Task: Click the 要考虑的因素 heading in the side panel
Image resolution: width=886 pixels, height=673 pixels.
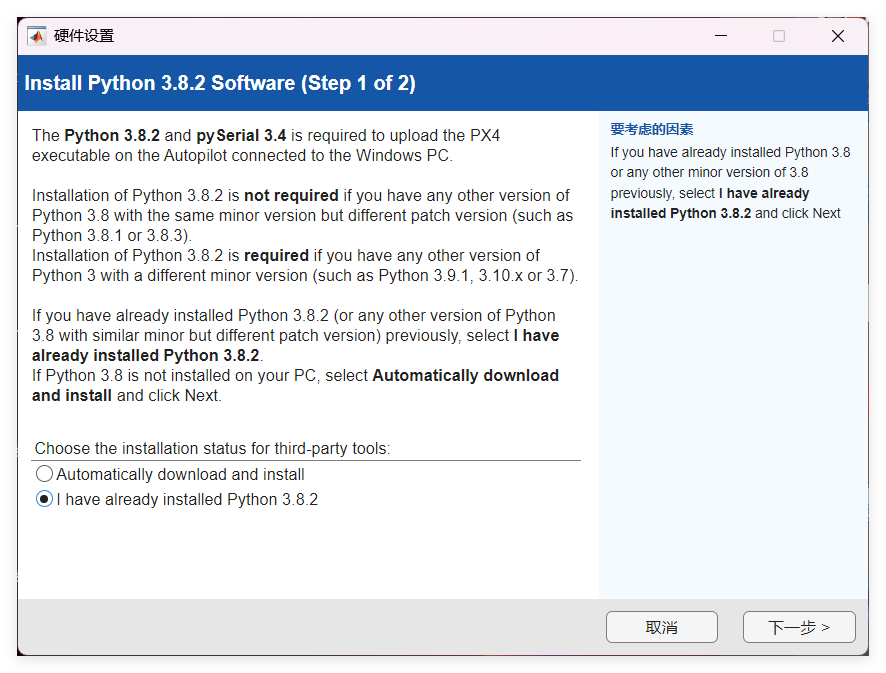Action: coord(651,129)
